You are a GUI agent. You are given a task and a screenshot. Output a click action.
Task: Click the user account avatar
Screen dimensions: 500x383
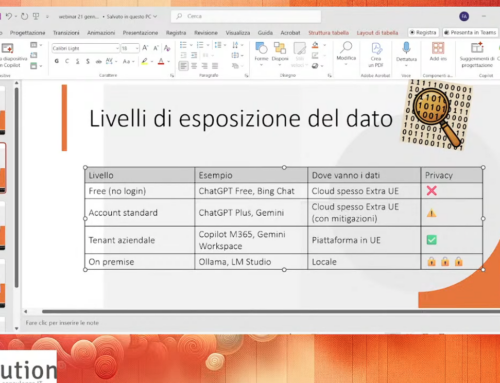(464, 16)
